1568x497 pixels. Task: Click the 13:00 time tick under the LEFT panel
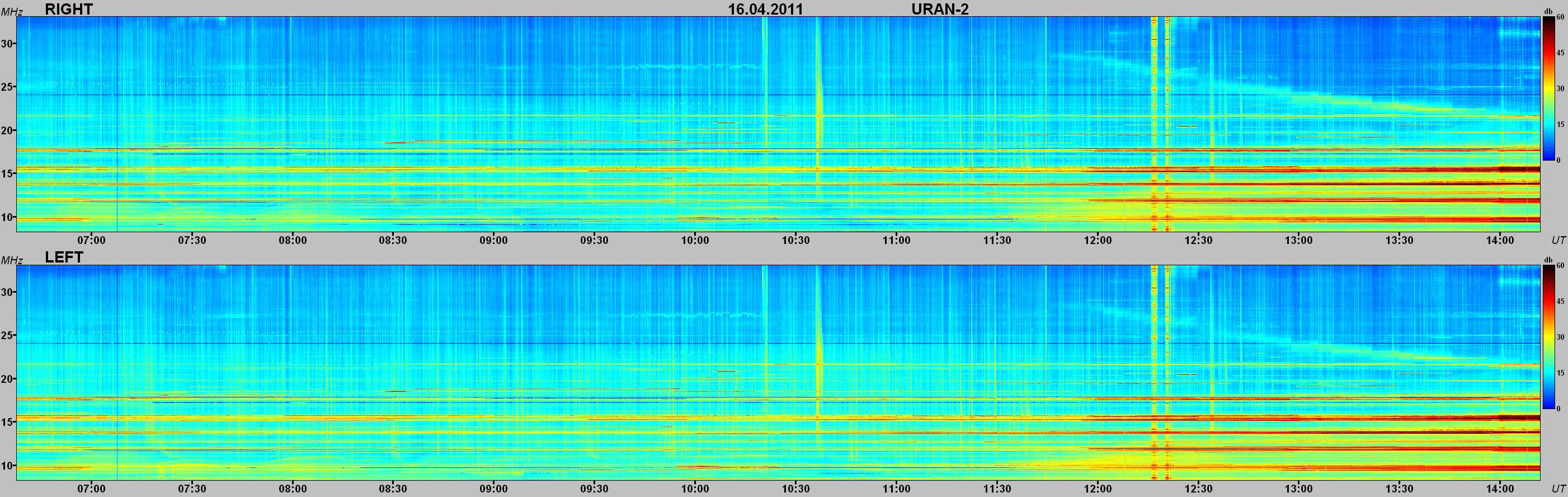tap(1299, 489)
